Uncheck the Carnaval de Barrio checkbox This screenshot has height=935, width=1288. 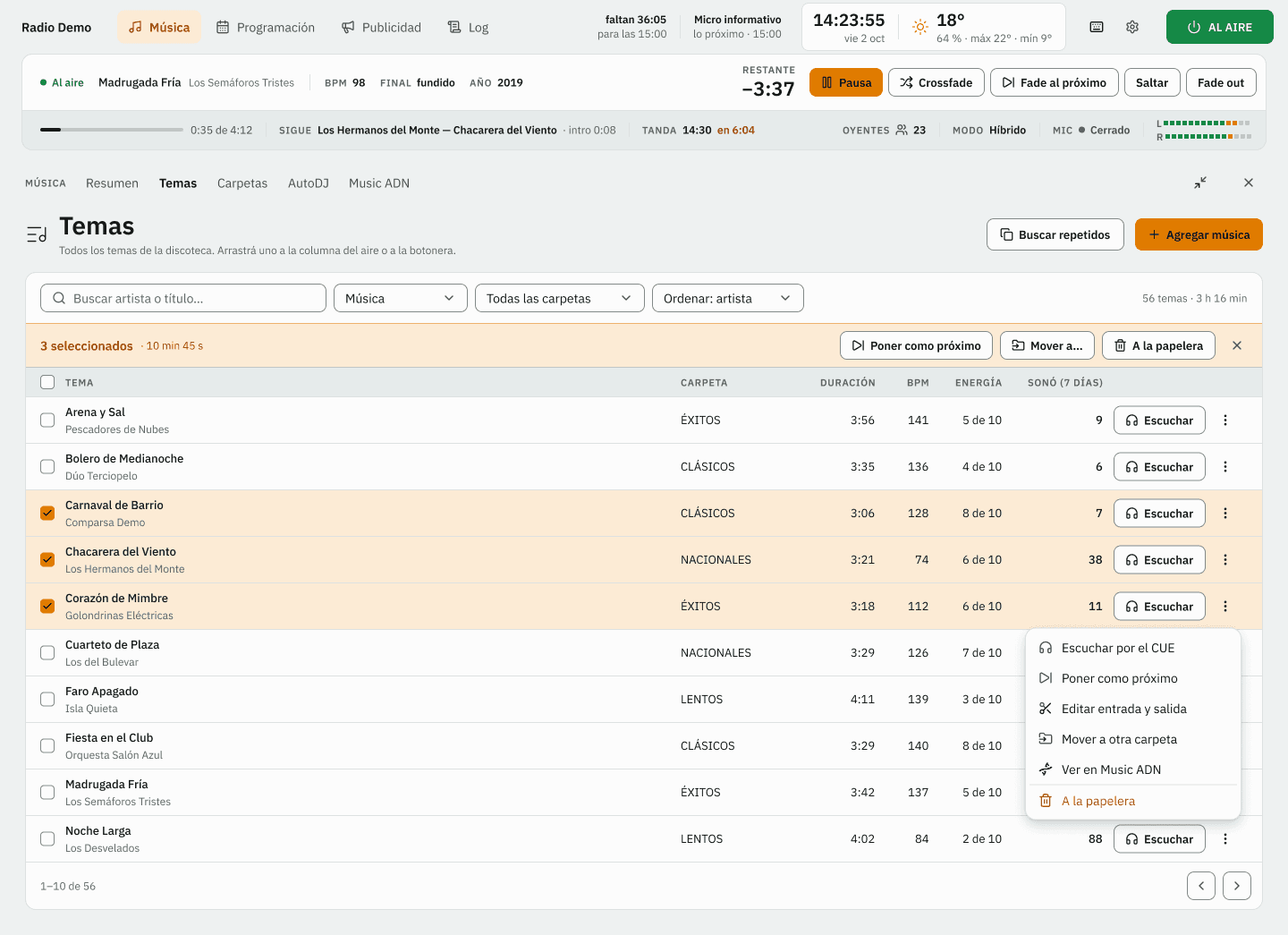pyautogui.click(x=47, y=514)
